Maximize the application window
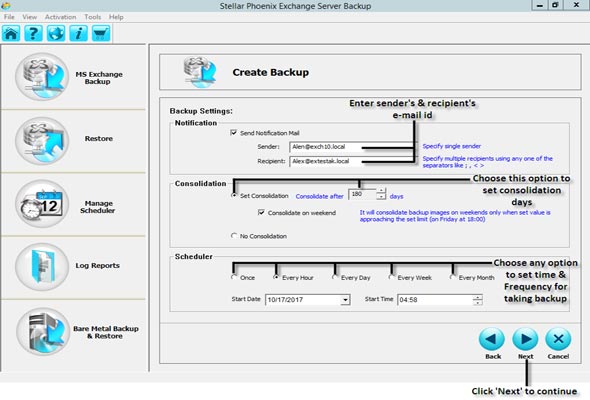 click(x=555, y=5)
